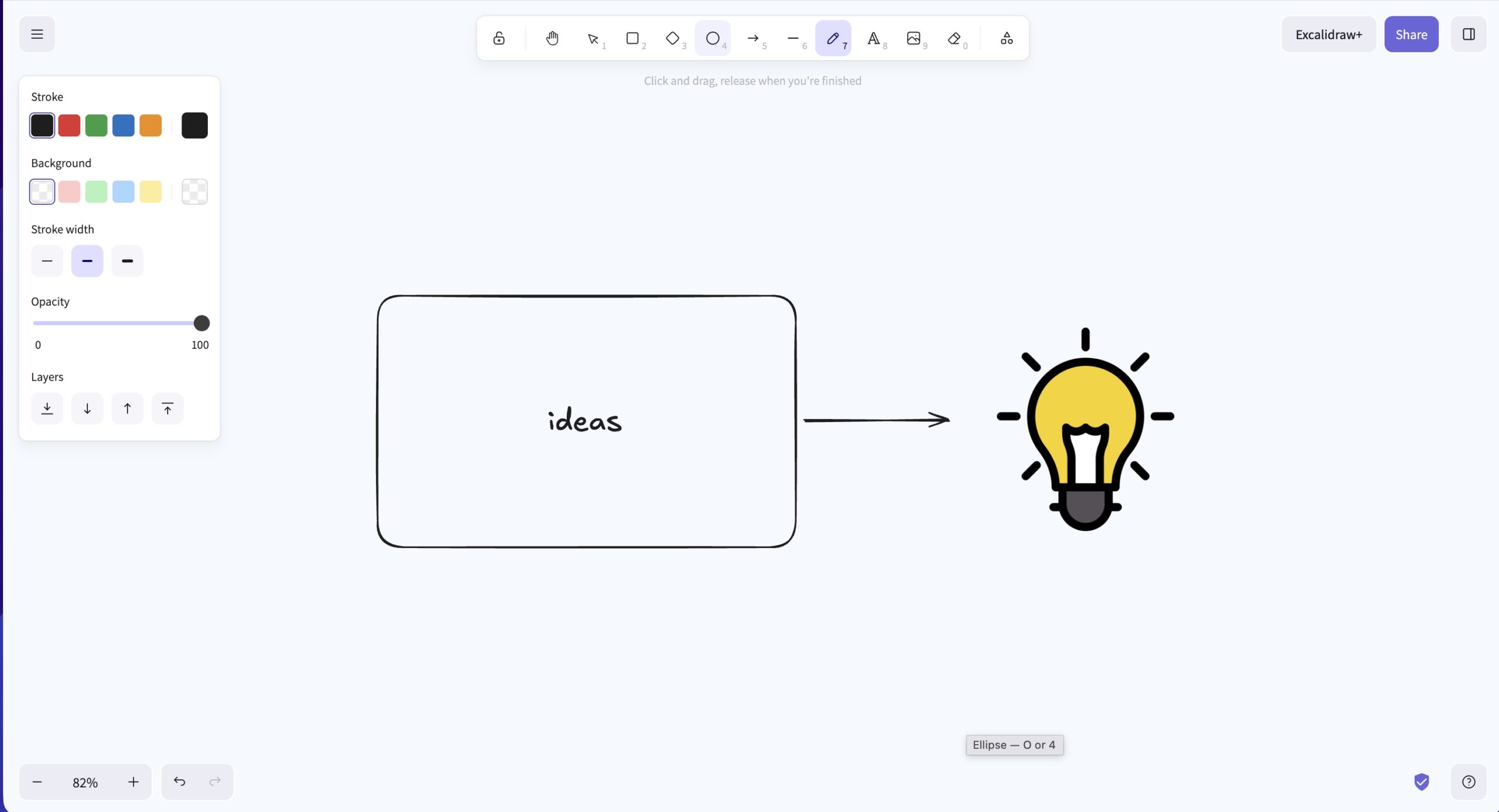Select the Ellipse tool

tap(713, 38)
